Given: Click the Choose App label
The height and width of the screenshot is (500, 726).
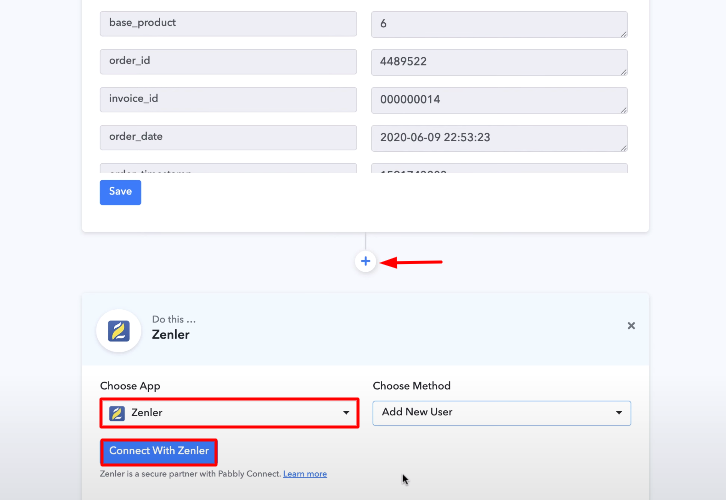Looking at the screenshot, I should pos(130,386).
